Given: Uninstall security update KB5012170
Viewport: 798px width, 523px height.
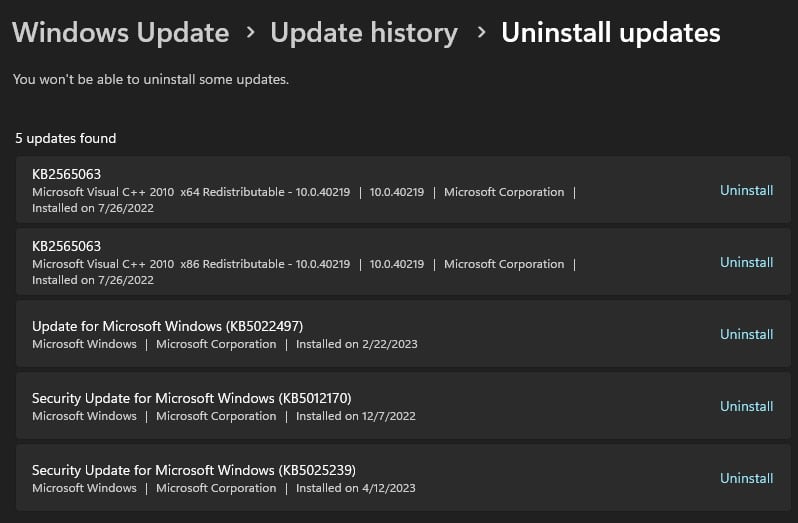Looking at the screenshot, I should pyautogui.click(x=746, y=406).
